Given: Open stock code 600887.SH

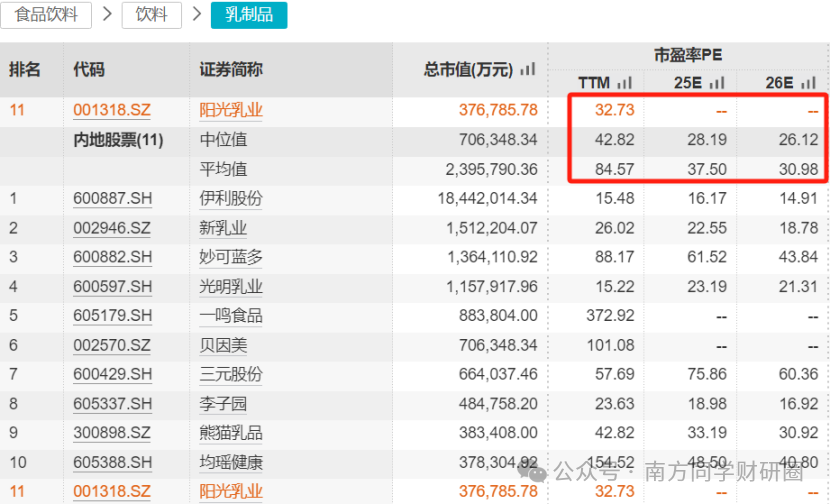Looking at the screenshot, I should [x=112, y=199].
